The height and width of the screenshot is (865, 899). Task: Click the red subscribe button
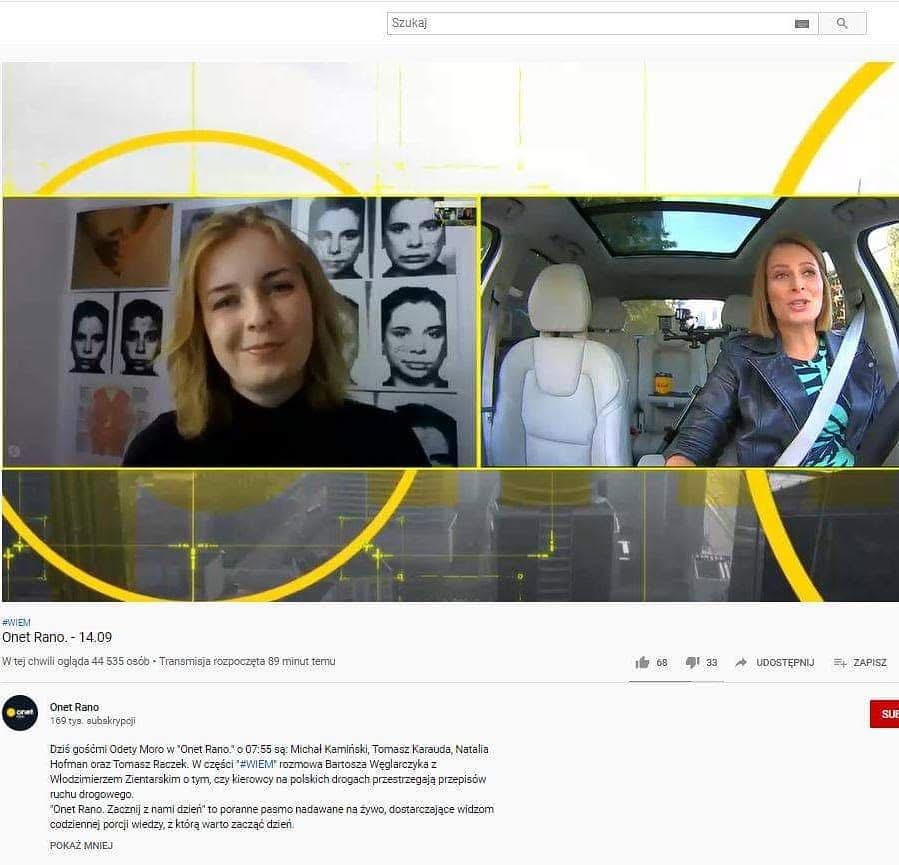point(884,714)
